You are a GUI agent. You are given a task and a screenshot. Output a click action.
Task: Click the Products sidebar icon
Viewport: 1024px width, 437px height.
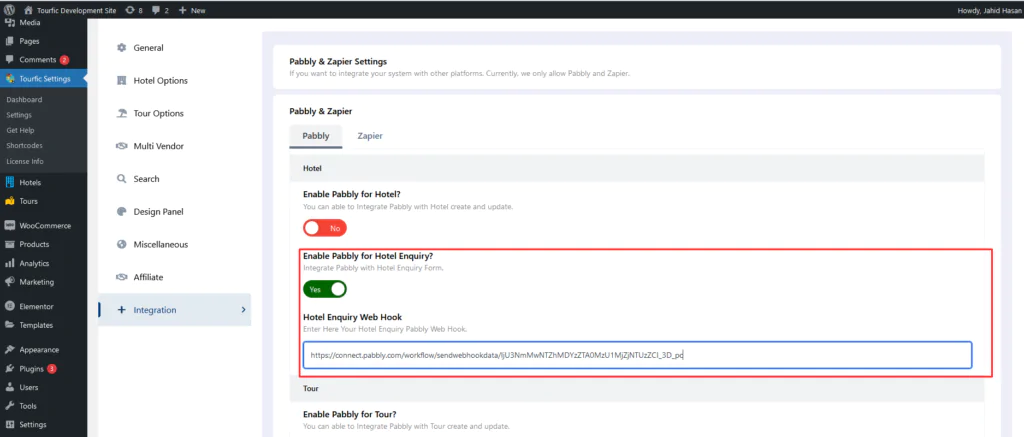(10, 244)
